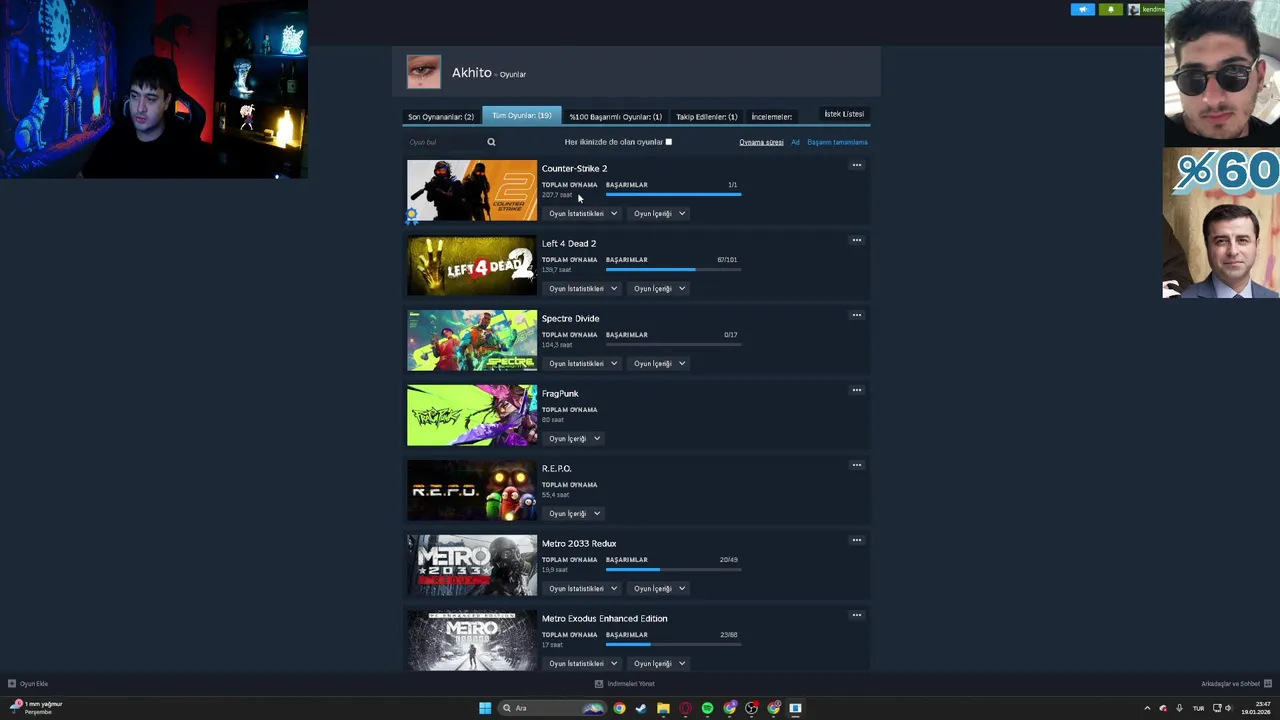1280x720 pixels.
Task: Open Steam from the taskbar
Action: pos(641,708)
